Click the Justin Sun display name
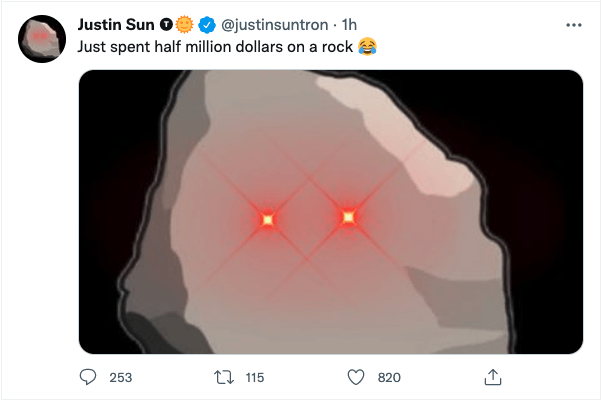The width and height of the screenshot is (603, 400). (115, 24)
